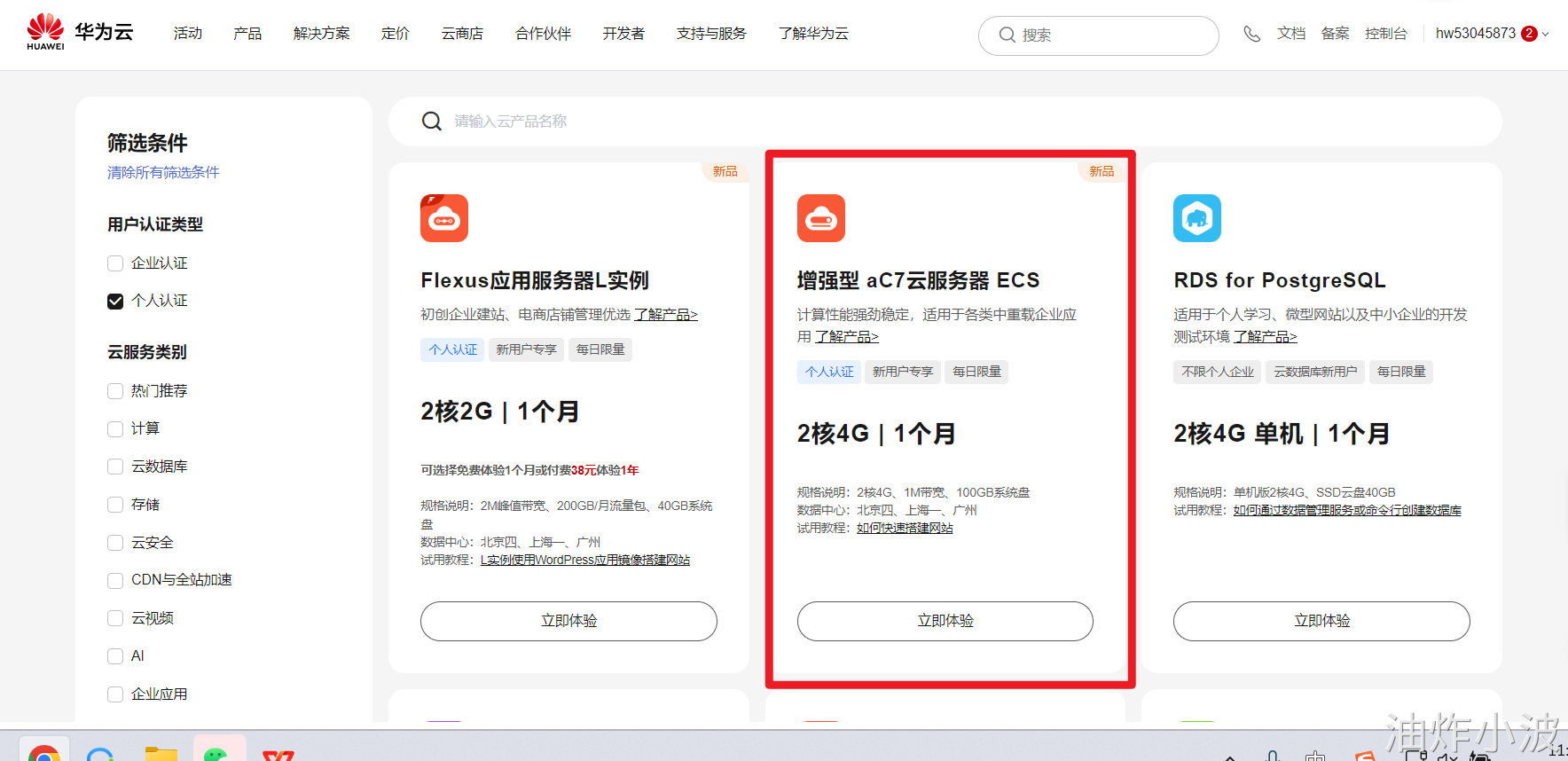Open 了解产品 link on Flexus card
1568x761 pixels.
[666, 315]
